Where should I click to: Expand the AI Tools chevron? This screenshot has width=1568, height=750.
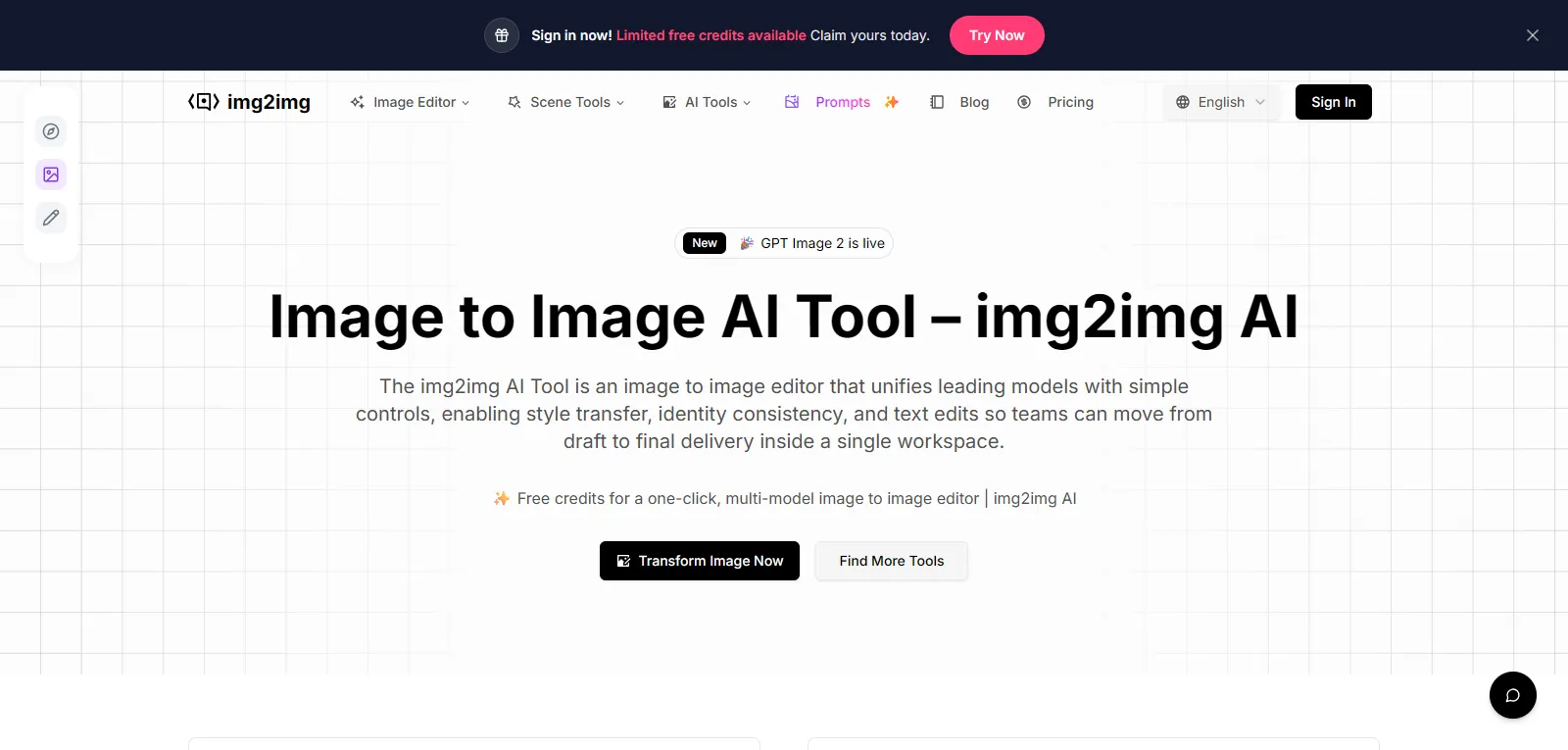(747, 102)
